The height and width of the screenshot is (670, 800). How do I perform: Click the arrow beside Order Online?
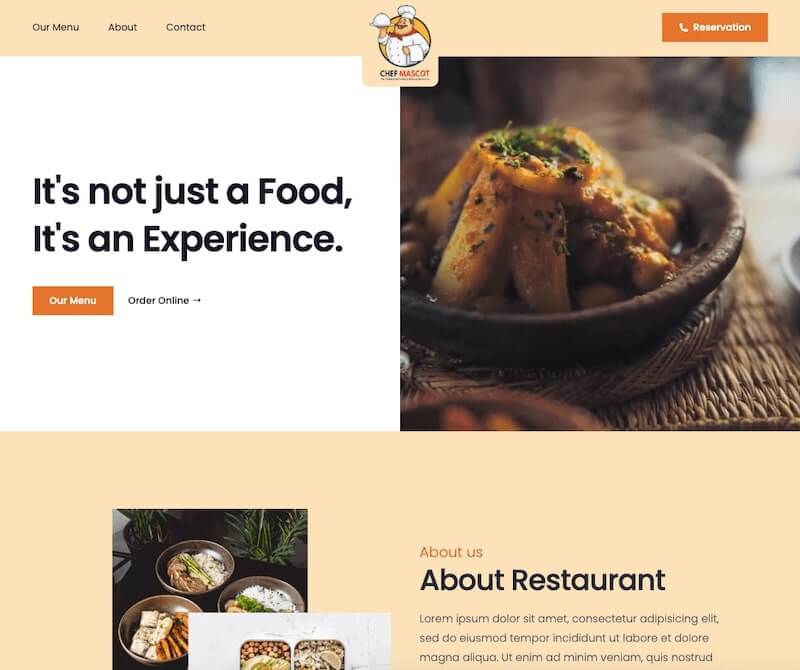point(197,301)
